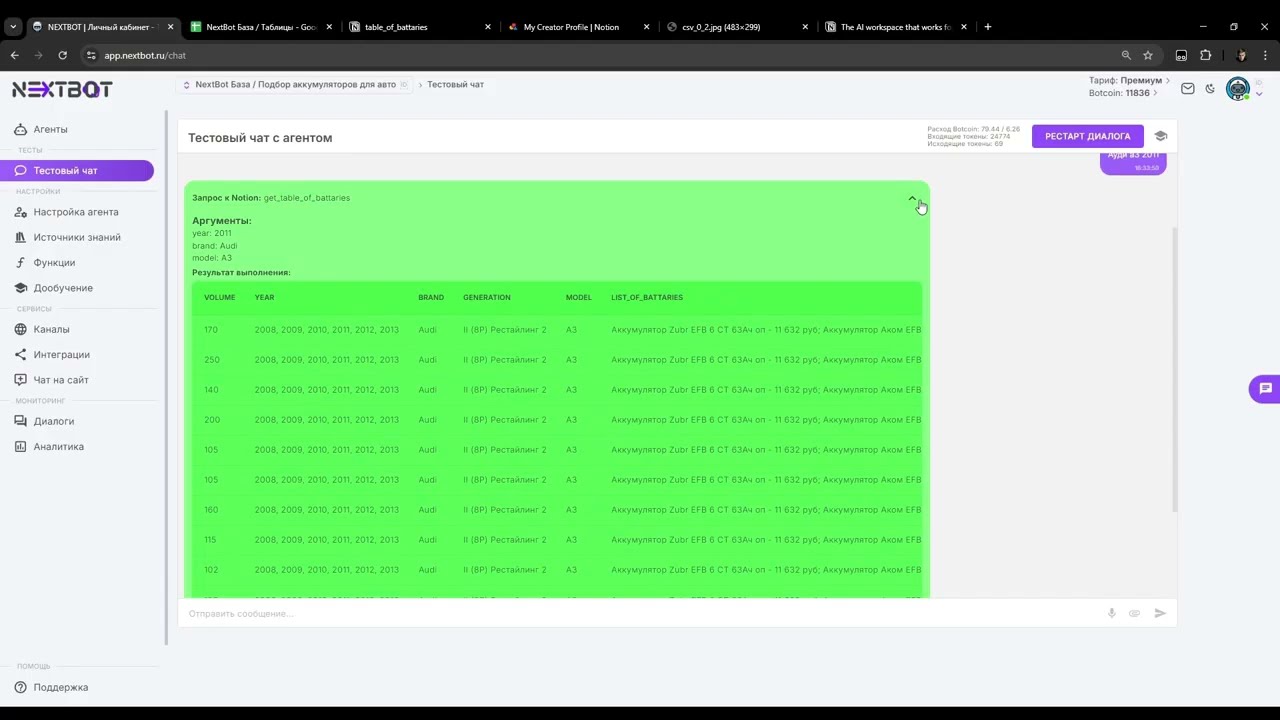Go back in browser history
Viewport: 1280px width, 720px height.
[x=14, y=55]
